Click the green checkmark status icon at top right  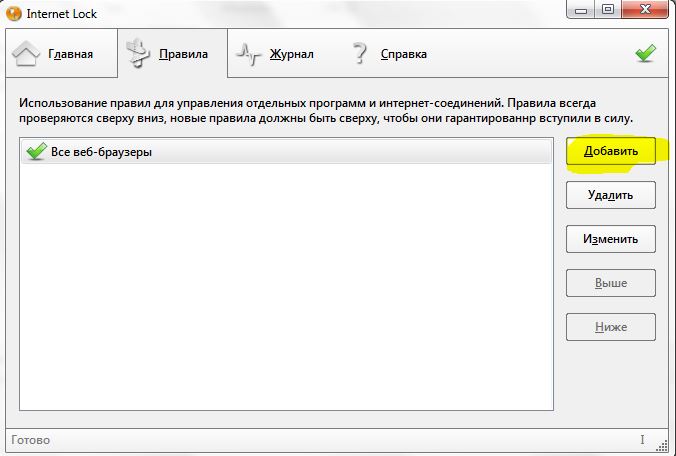point(645,54)
